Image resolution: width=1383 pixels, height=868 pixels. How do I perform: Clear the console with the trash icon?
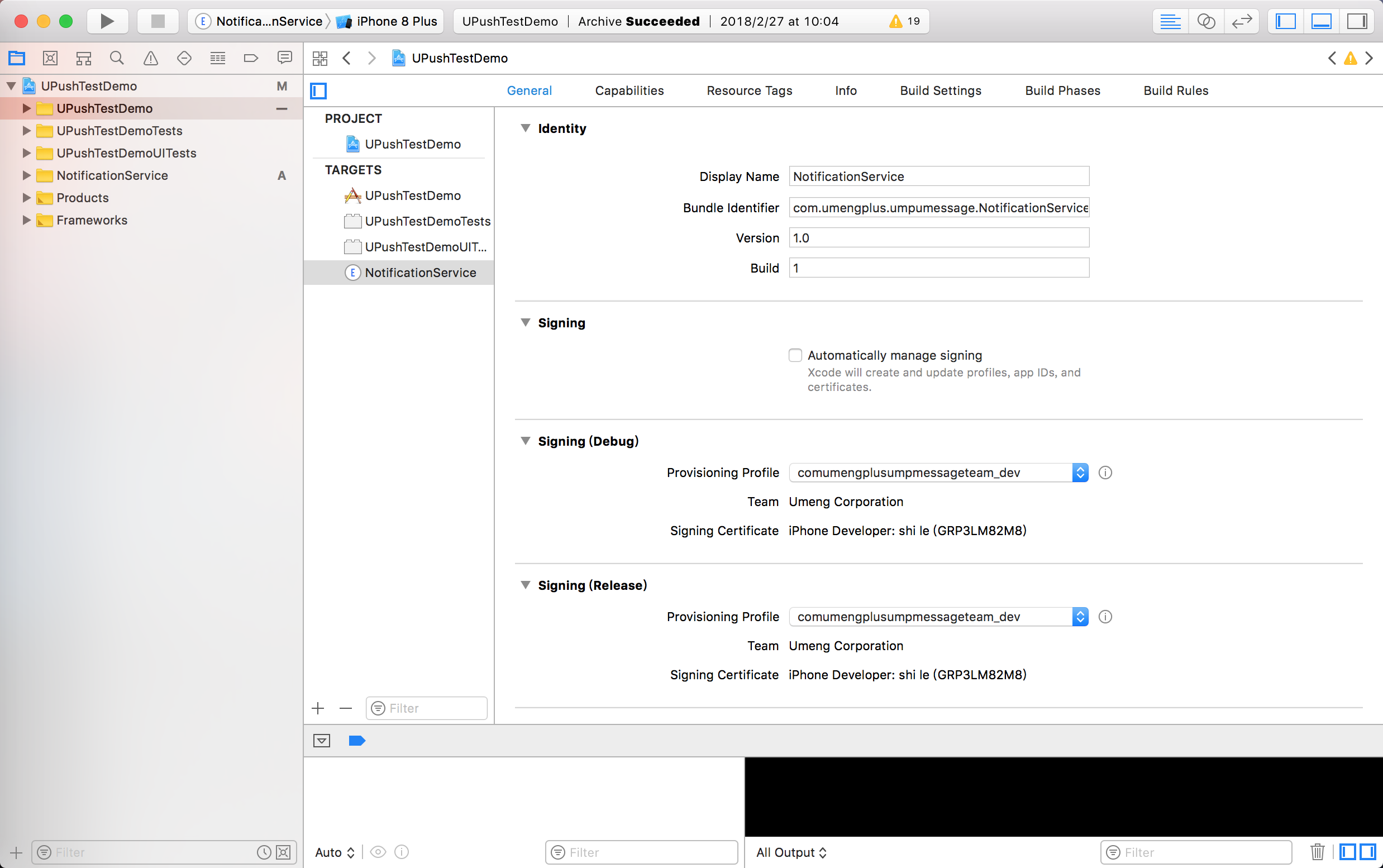tap(1318, 852)
